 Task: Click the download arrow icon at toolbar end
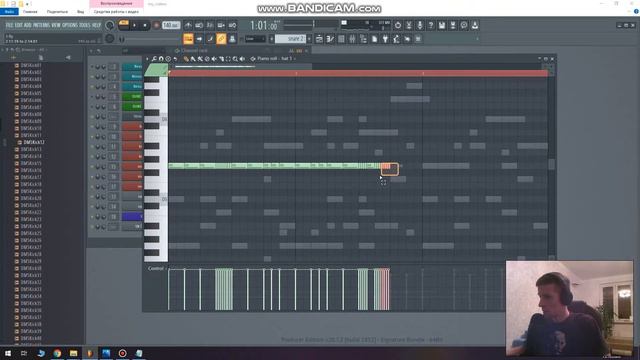(475, 25)
